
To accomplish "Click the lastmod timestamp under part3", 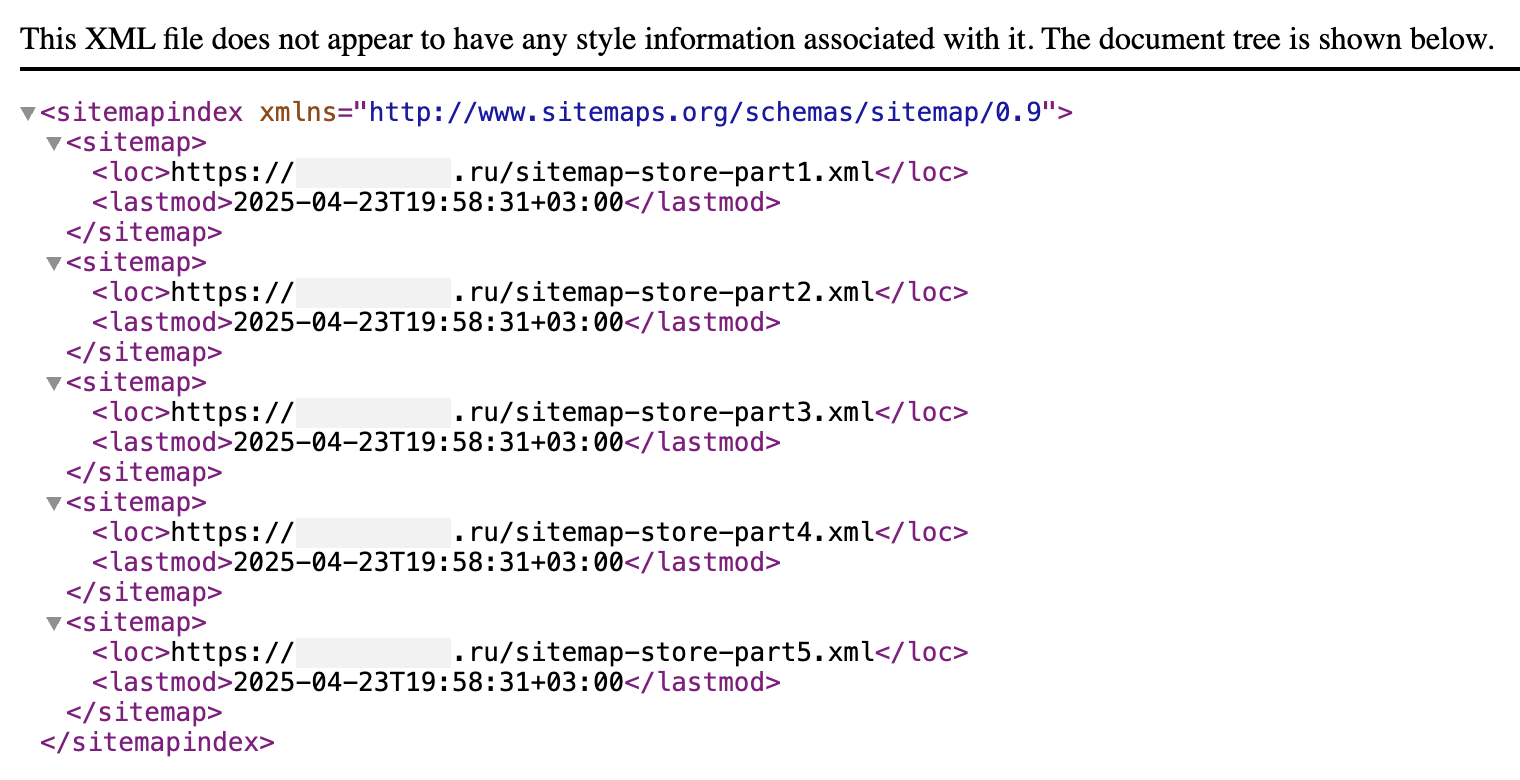I will (x=428, y=442).
